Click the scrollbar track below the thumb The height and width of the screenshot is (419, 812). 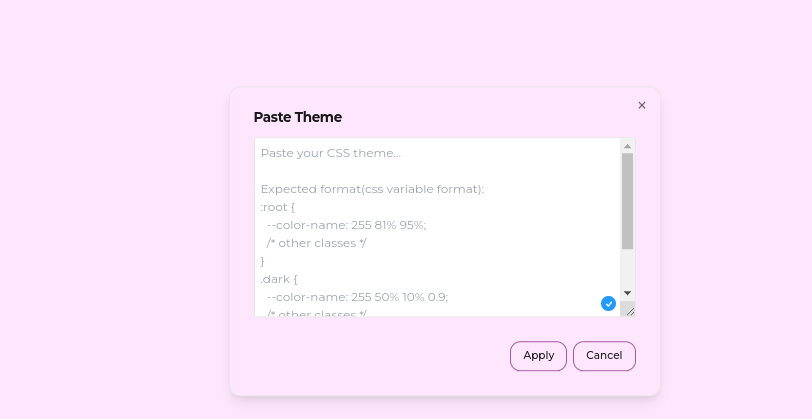click(628, 268)
